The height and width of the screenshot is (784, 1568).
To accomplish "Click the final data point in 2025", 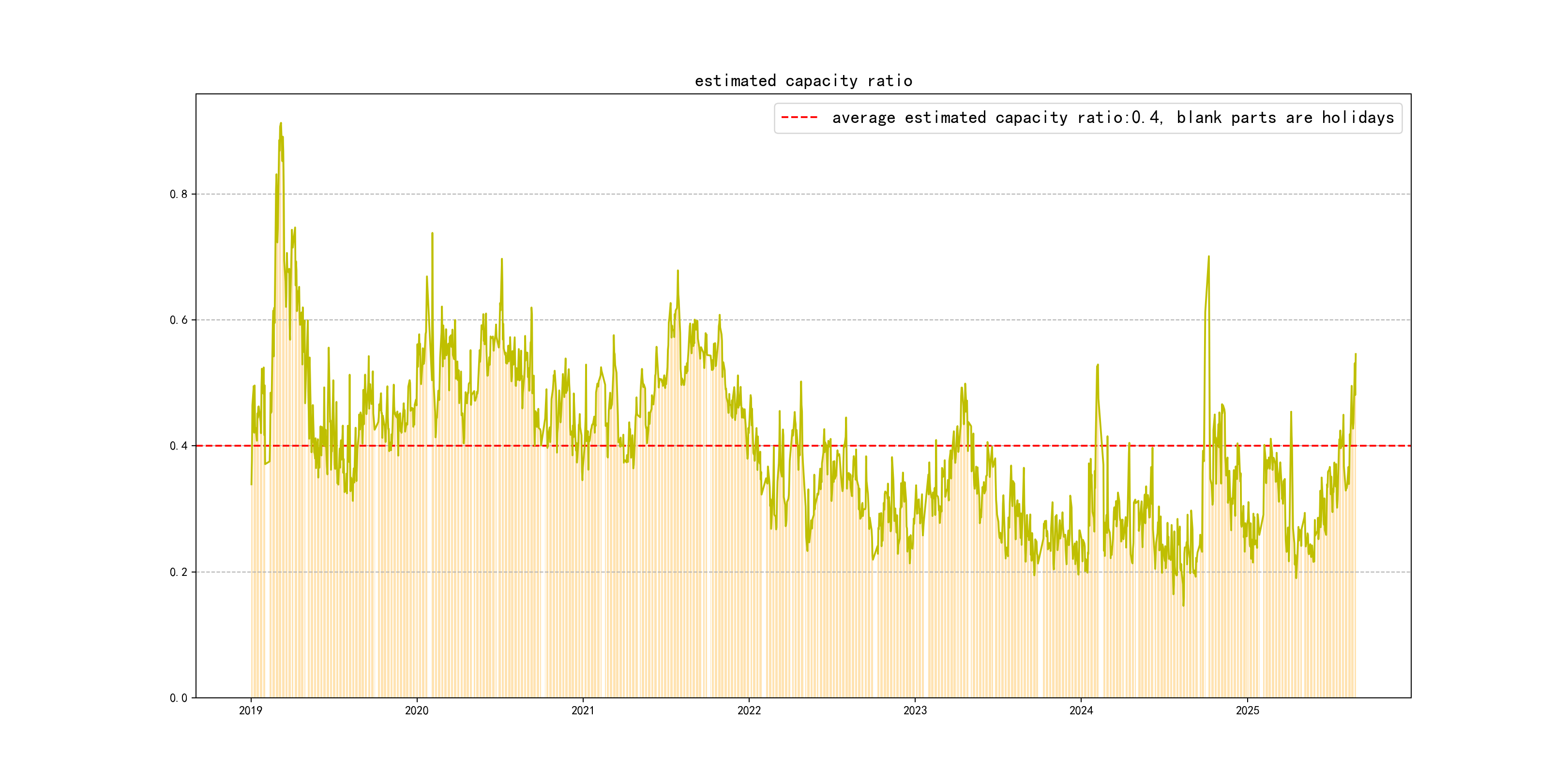I will (1355, 354).
